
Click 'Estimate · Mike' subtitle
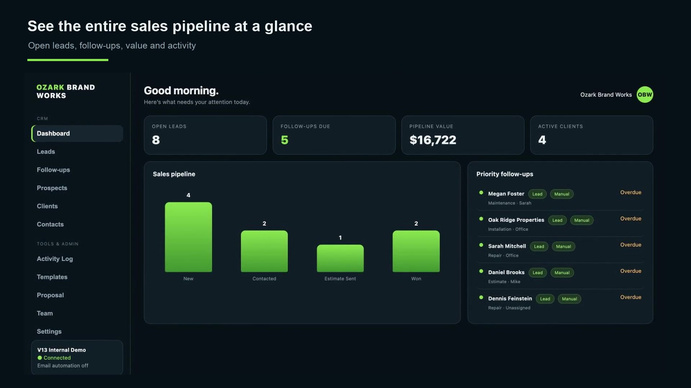tap(504, 282)
